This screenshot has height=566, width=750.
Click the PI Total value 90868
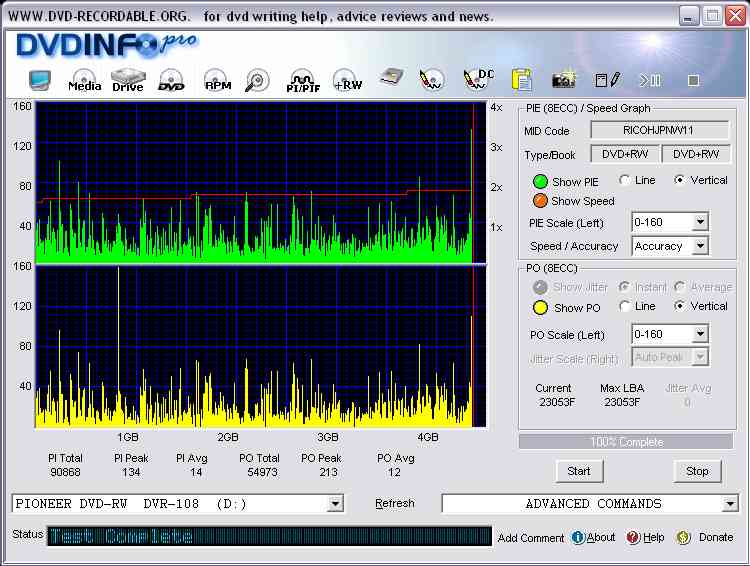(65, 472)
